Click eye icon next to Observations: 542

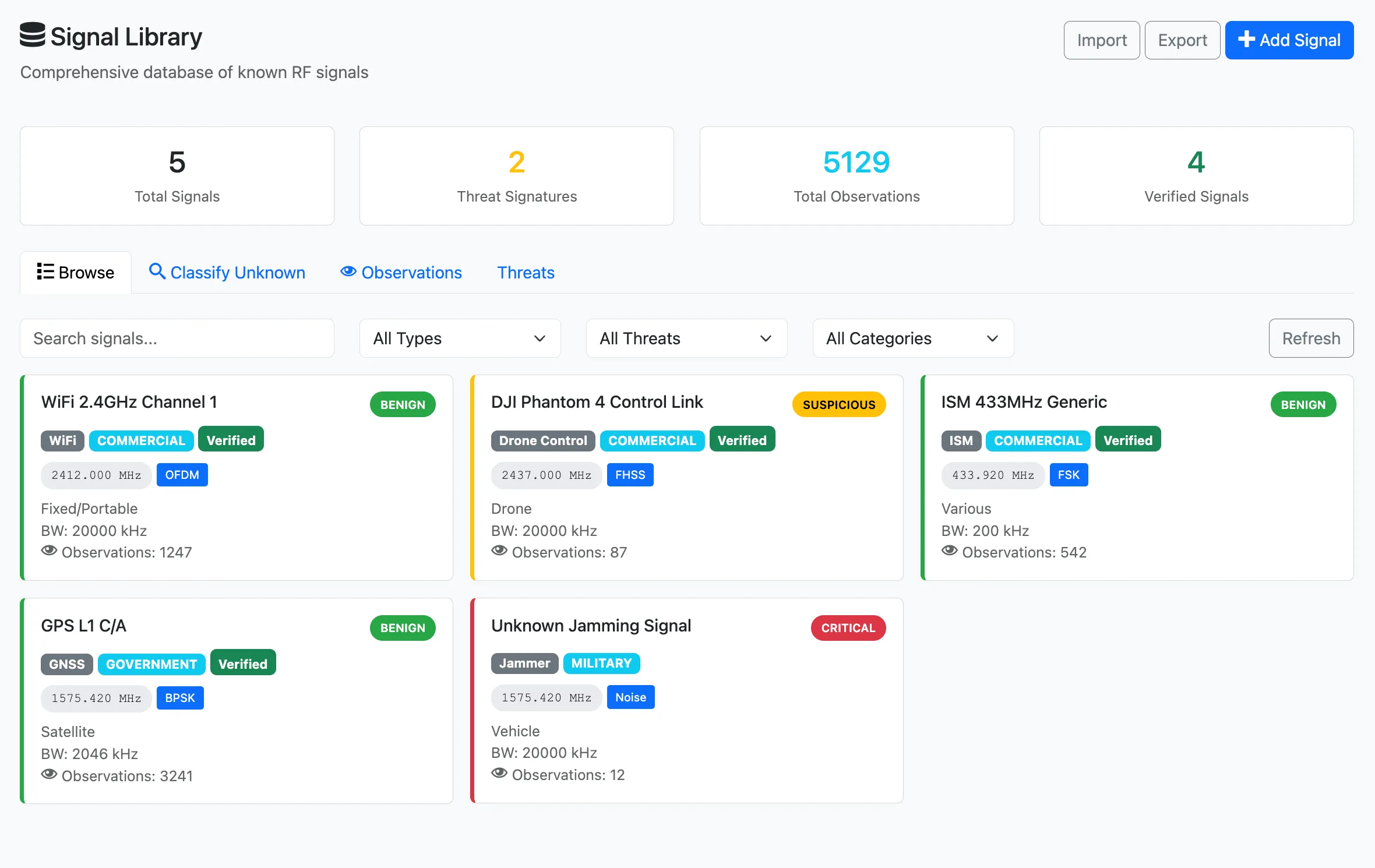coord(949,551)
